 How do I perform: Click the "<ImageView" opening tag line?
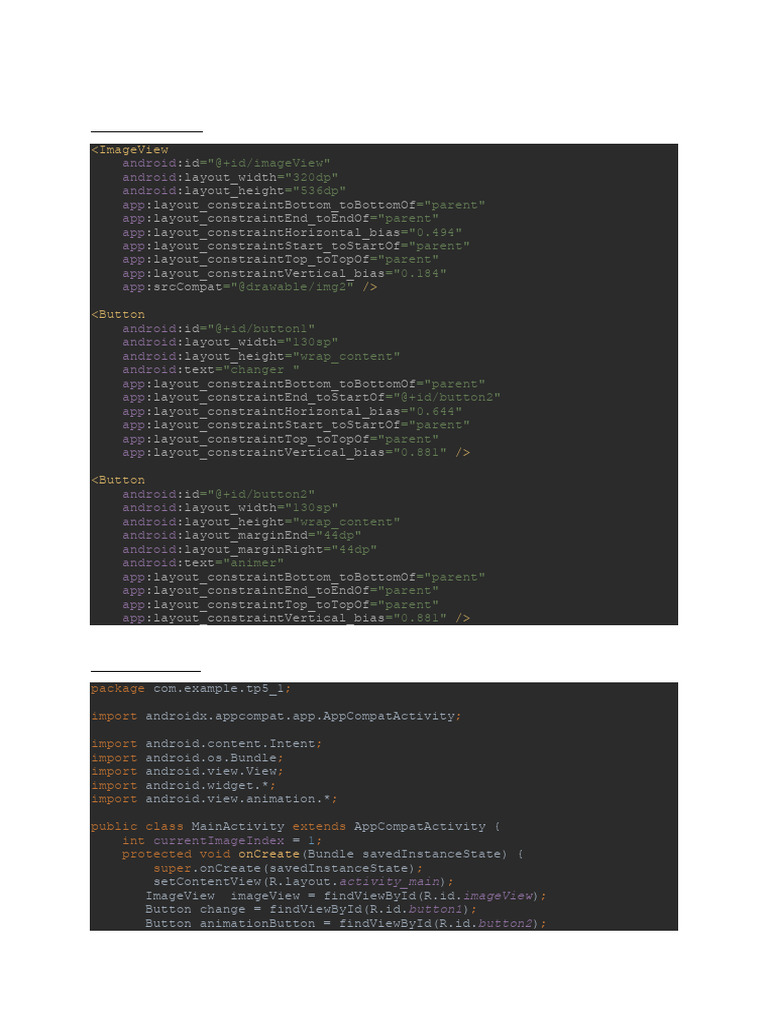[x=130, y=150]
